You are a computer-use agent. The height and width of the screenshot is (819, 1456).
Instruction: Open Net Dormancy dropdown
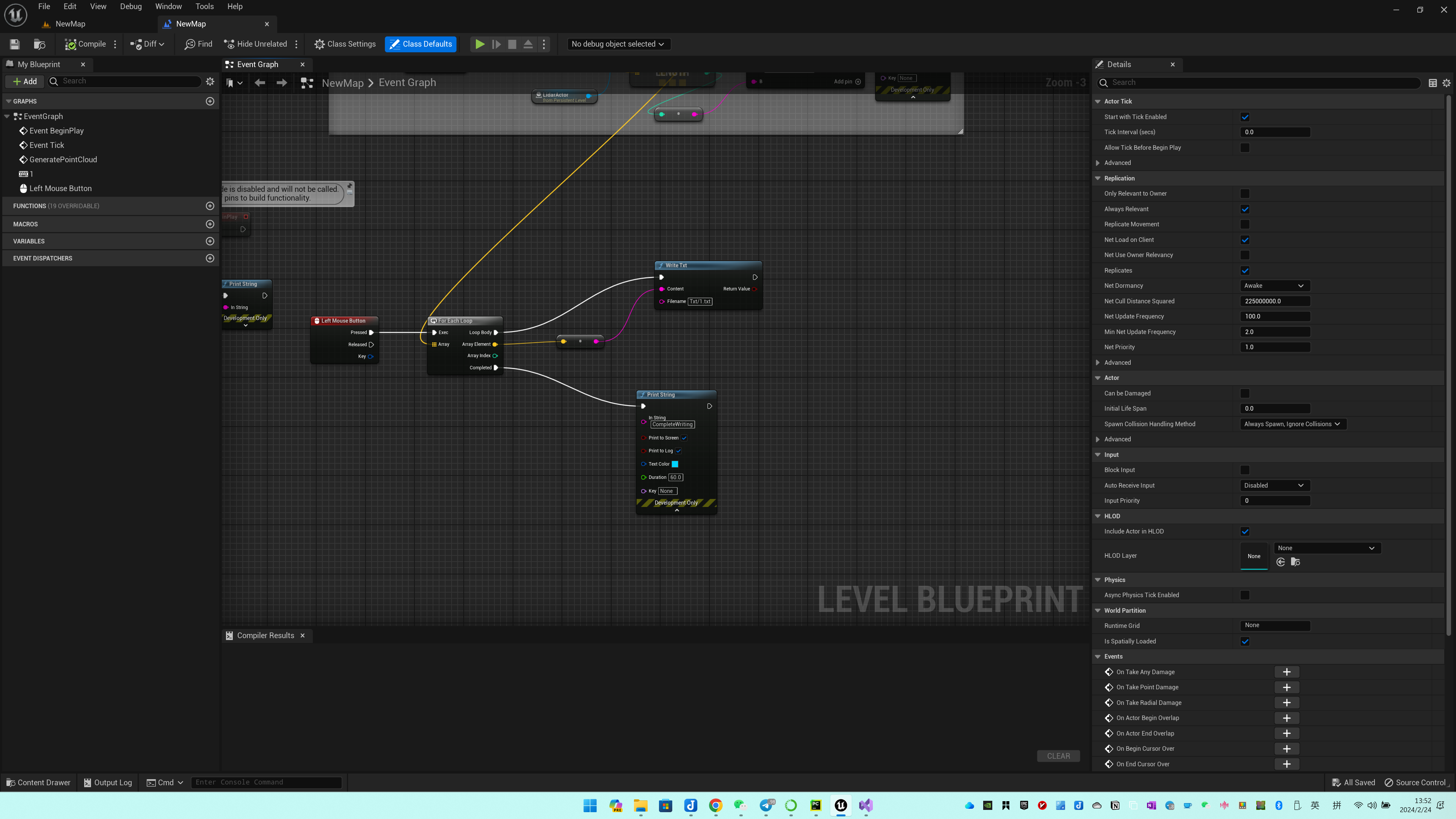click(x=1274, y=286)
